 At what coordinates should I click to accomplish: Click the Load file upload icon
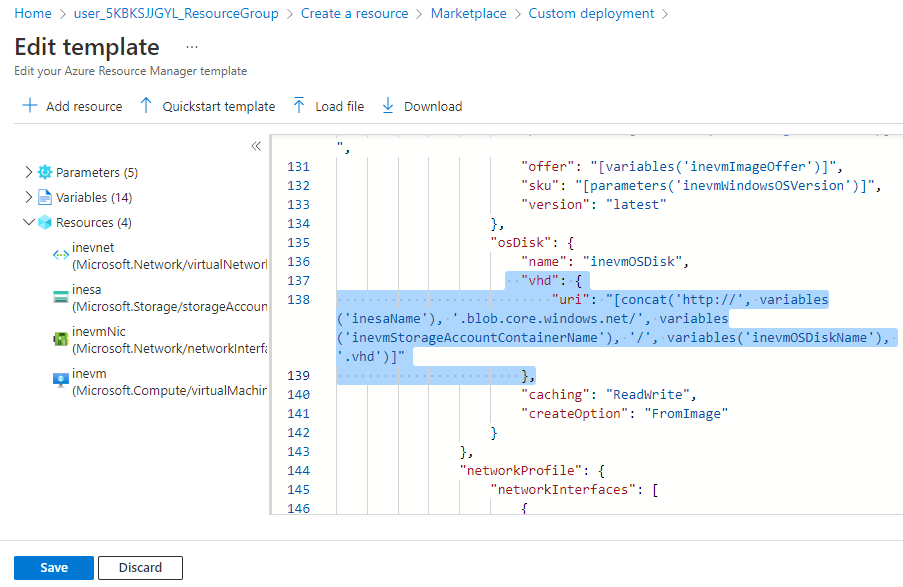(298, 106)
